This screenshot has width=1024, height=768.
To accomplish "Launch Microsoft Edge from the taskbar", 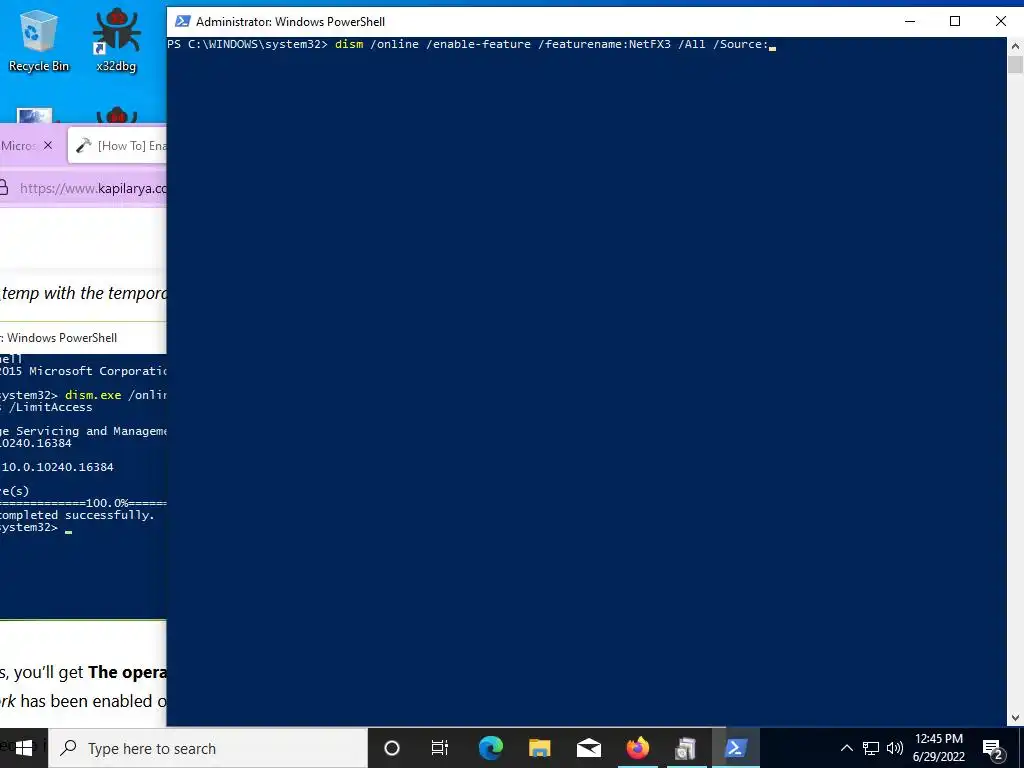I will [490, 748].
